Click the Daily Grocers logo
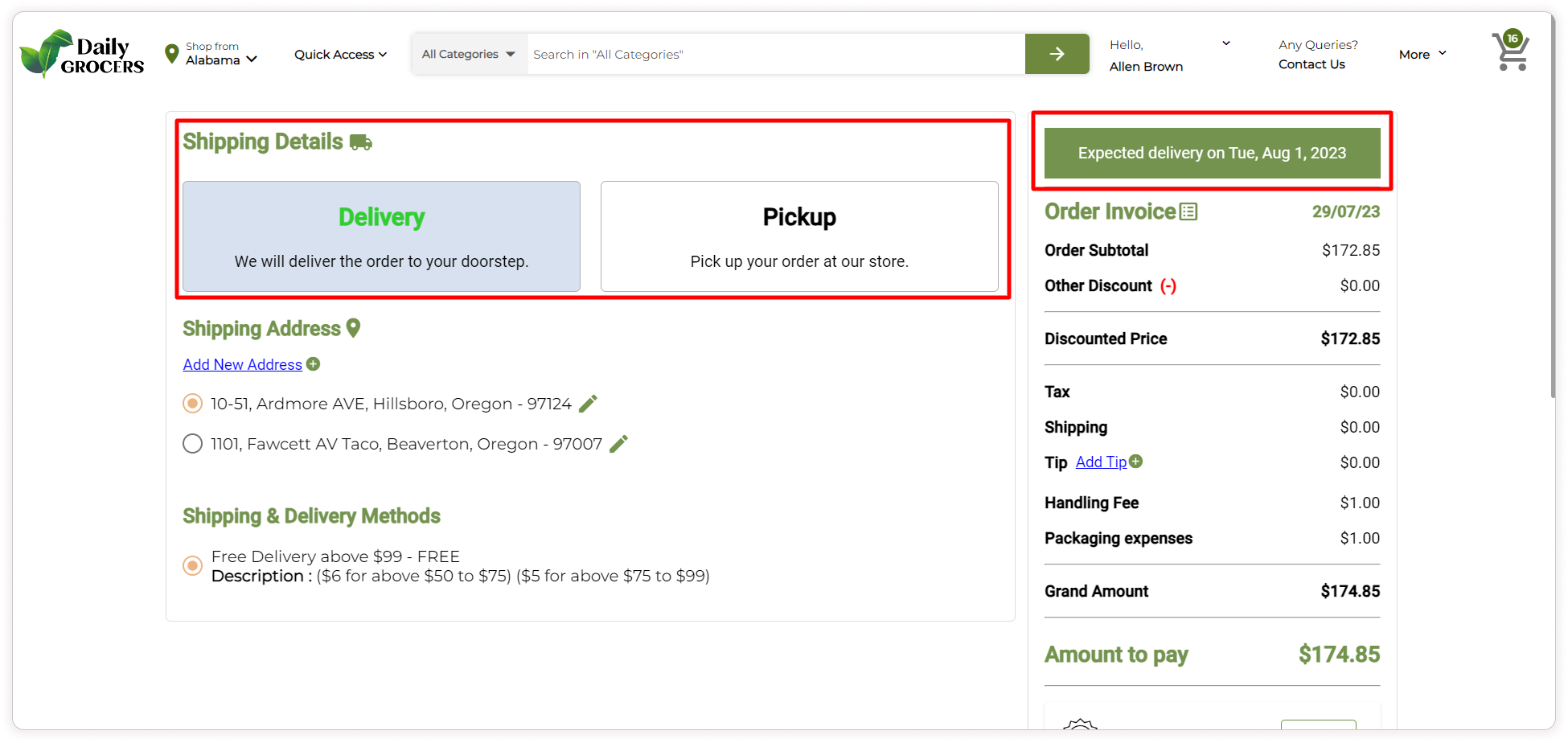1568x743 pixels. (82, 54)
